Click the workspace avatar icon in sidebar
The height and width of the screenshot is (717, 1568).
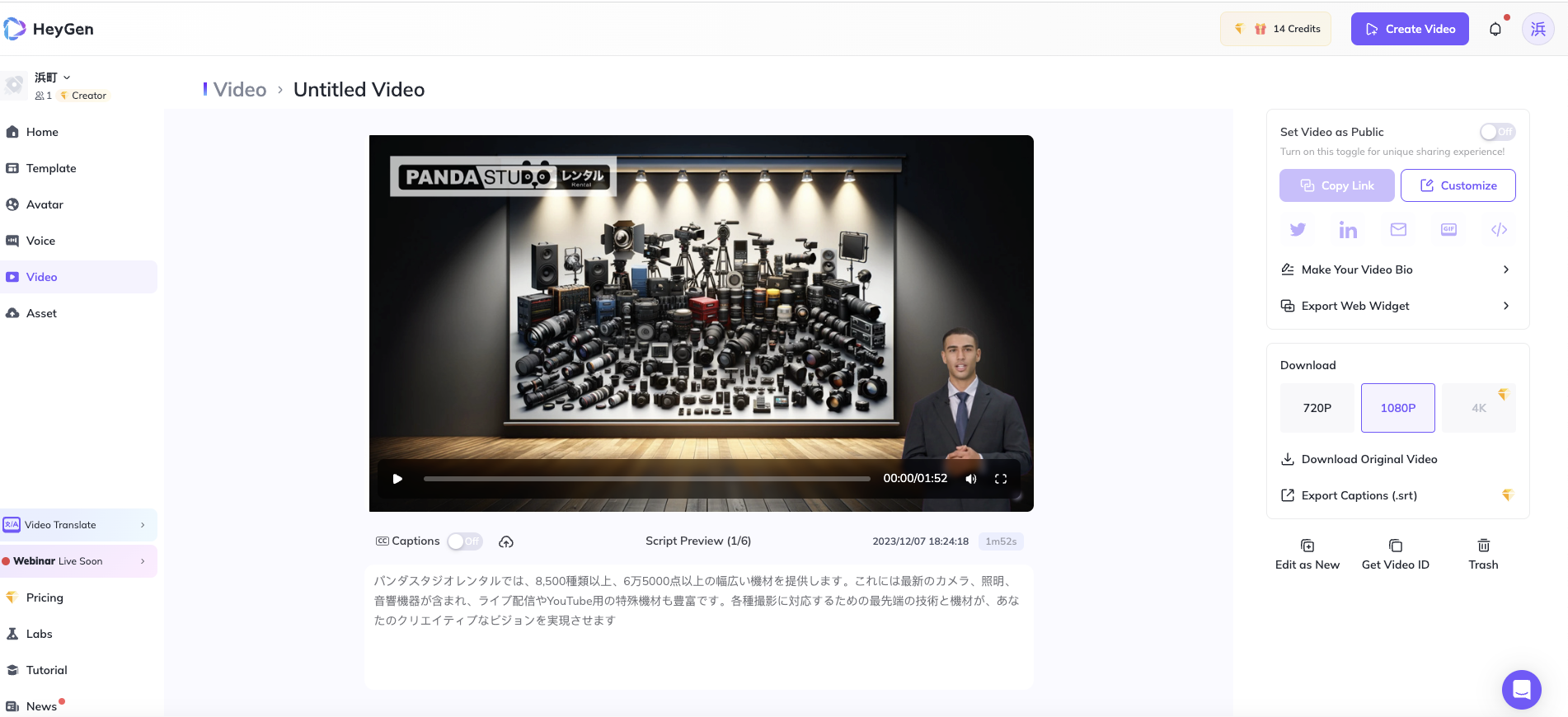(x=14, y=85)
